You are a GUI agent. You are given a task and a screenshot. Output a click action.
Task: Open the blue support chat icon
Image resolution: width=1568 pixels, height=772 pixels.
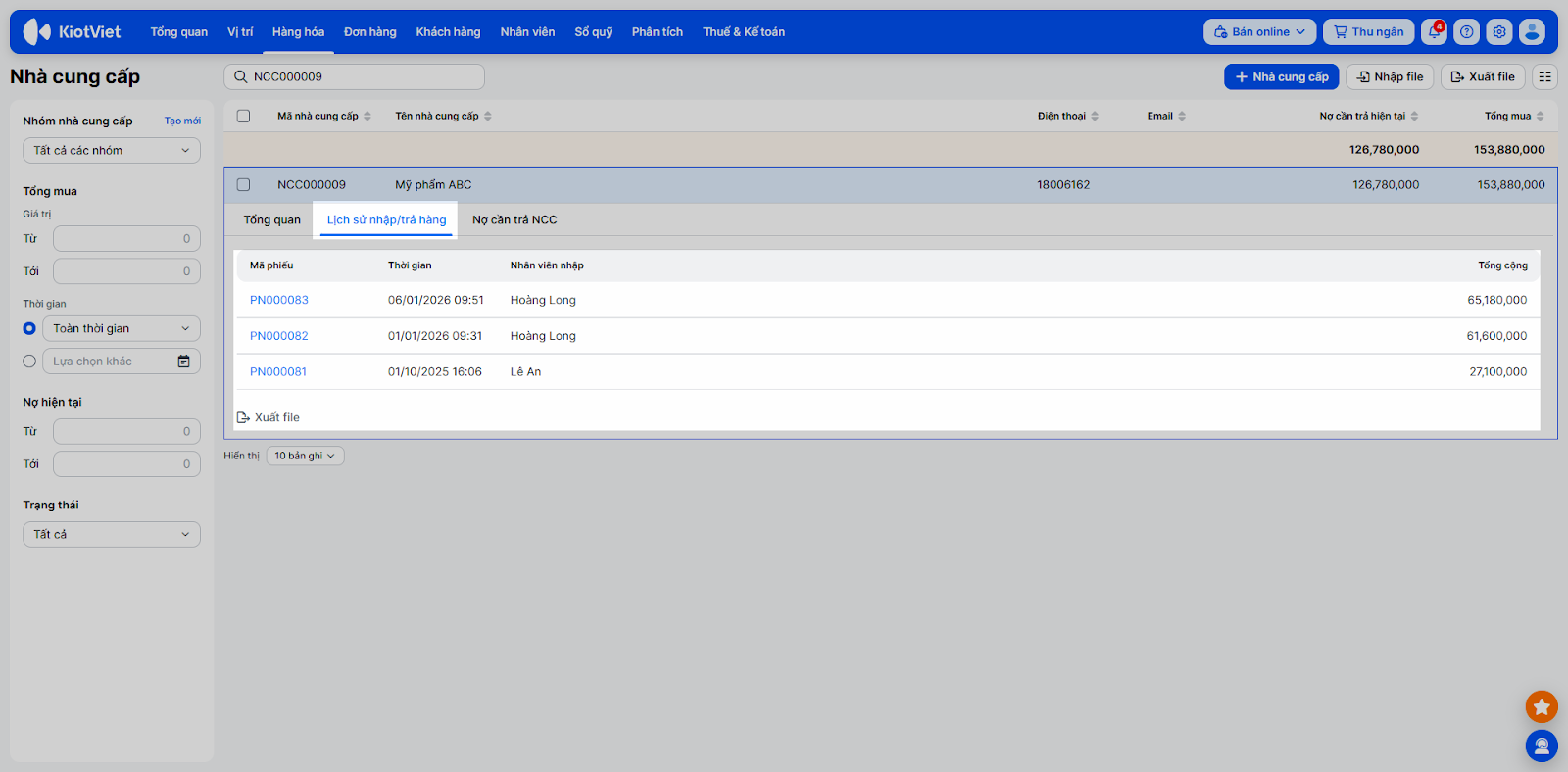[1542, 747]
